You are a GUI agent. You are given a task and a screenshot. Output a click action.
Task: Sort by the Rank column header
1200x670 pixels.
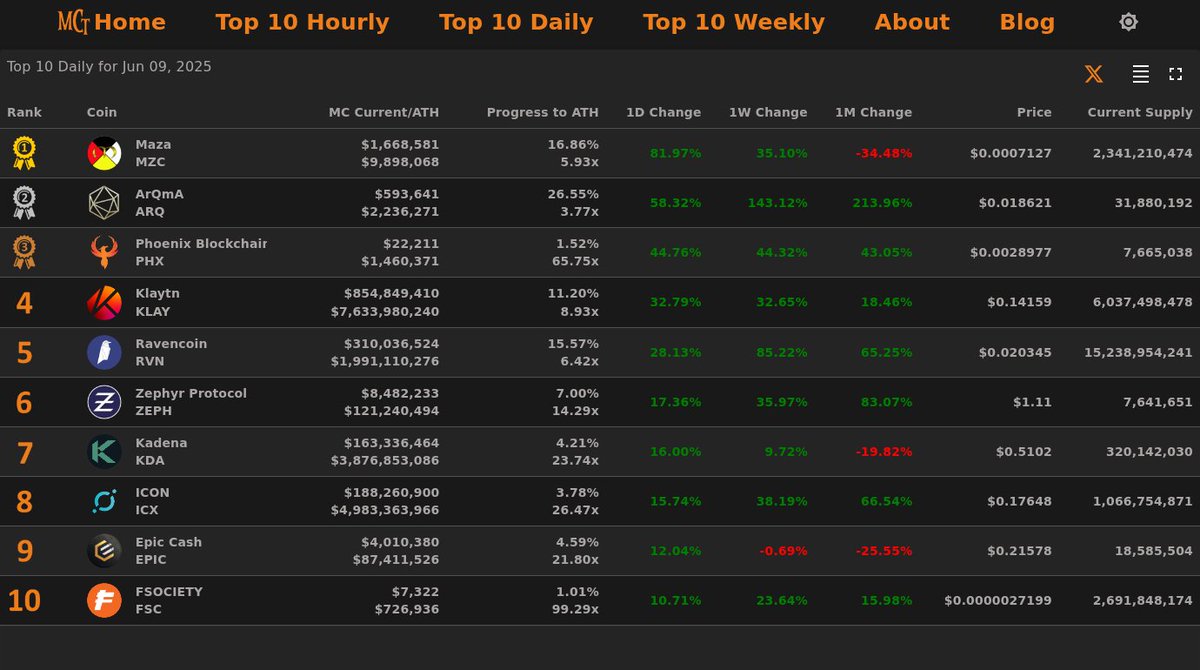25,112
